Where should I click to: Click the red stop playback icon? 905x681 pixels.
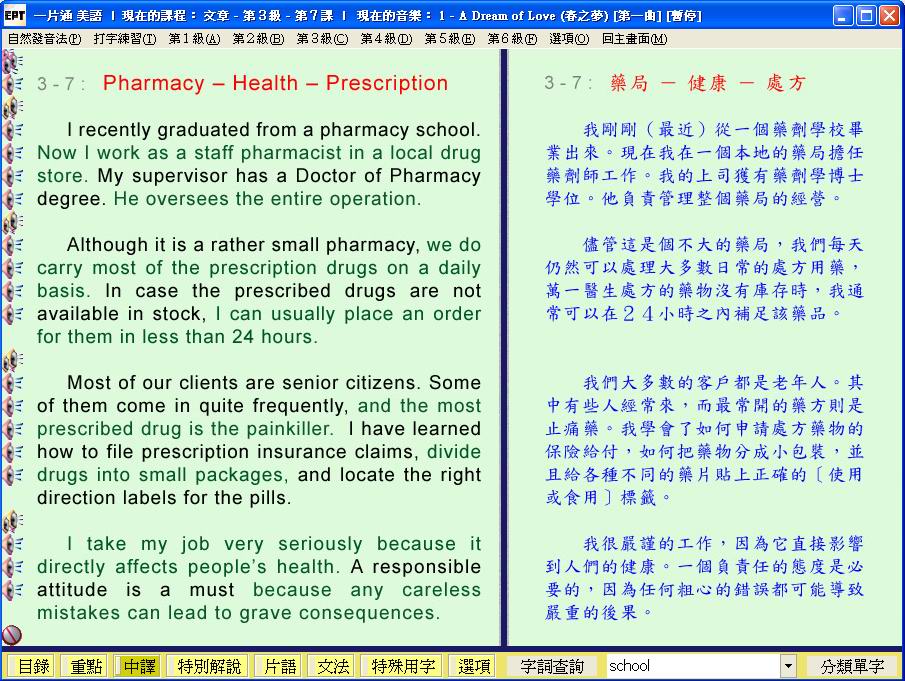point(12,635)
